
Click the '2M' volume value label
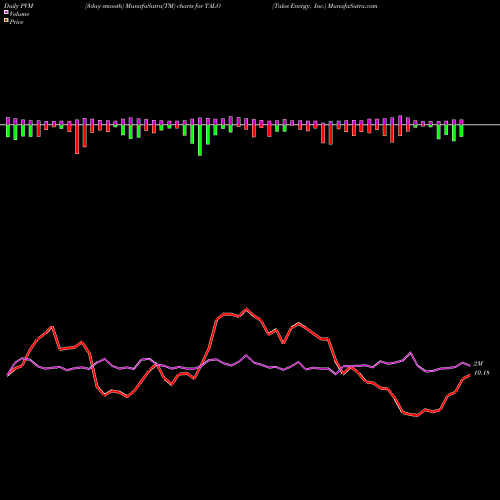(478, 364)
